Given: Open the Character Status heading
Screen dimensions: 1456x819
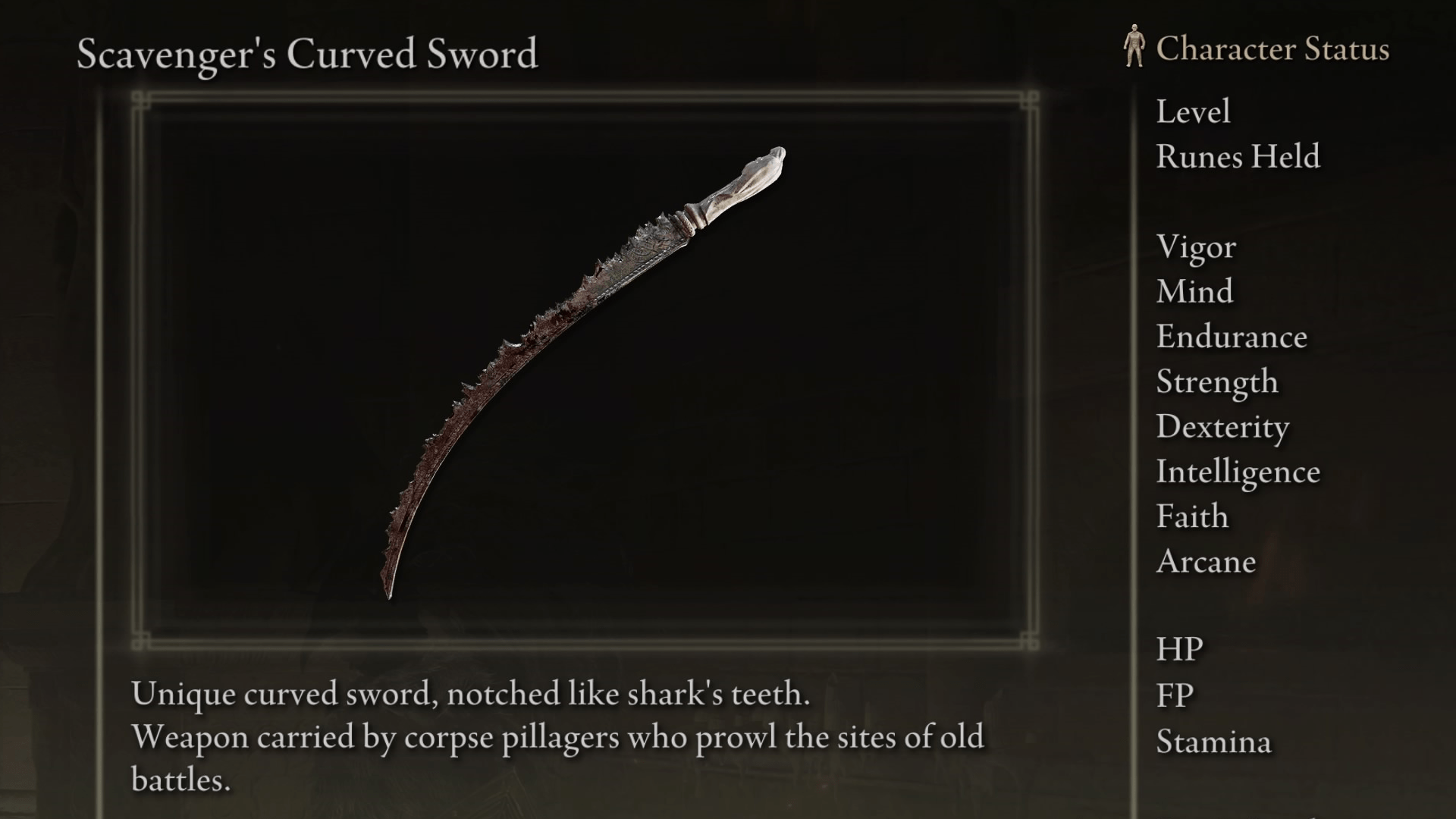Looking at the screenshot, I should click(1272, 49).
